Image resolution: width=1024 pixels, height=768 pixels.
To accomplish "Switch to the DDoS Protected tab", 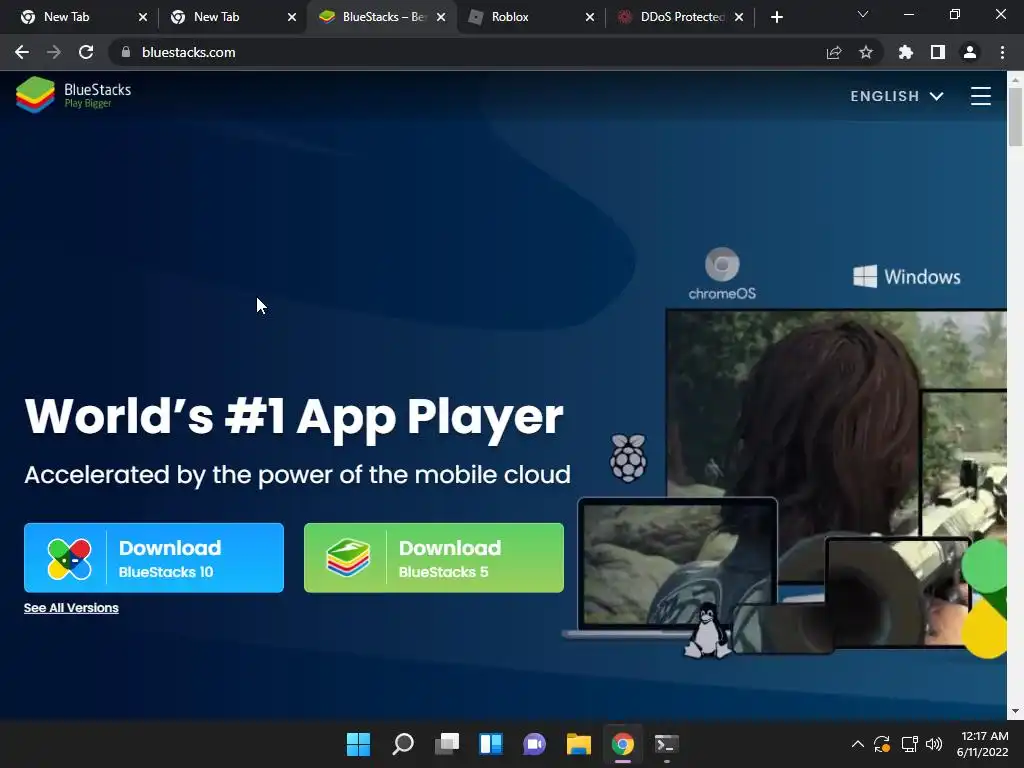I will coord(673,17).
